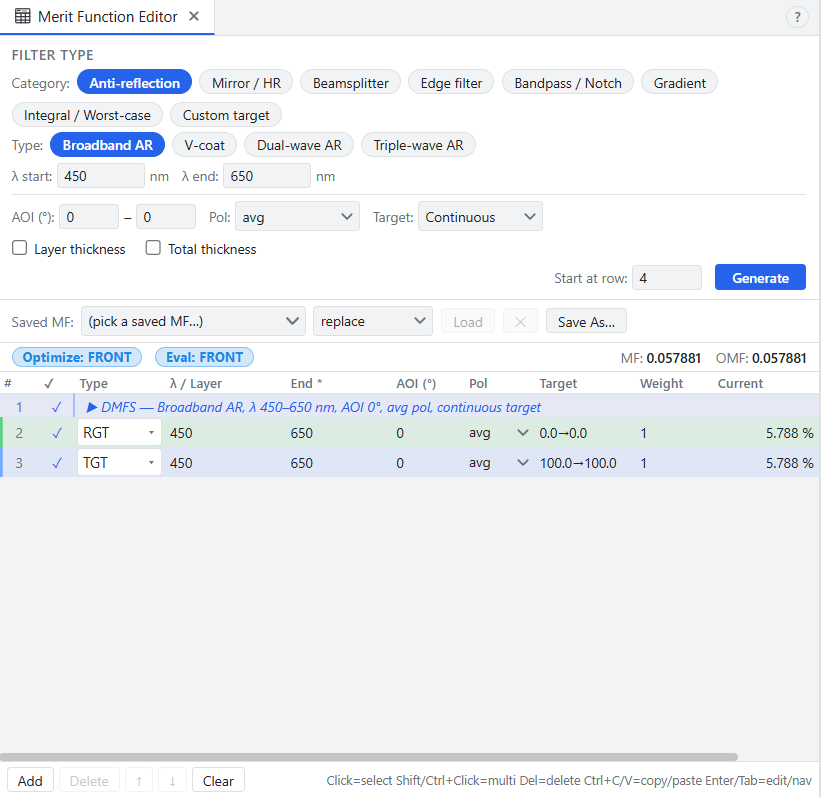Viewport: 821px width, 797px height.
Task: Select the Bandpass / Notch category
Action: click(568, 83)
